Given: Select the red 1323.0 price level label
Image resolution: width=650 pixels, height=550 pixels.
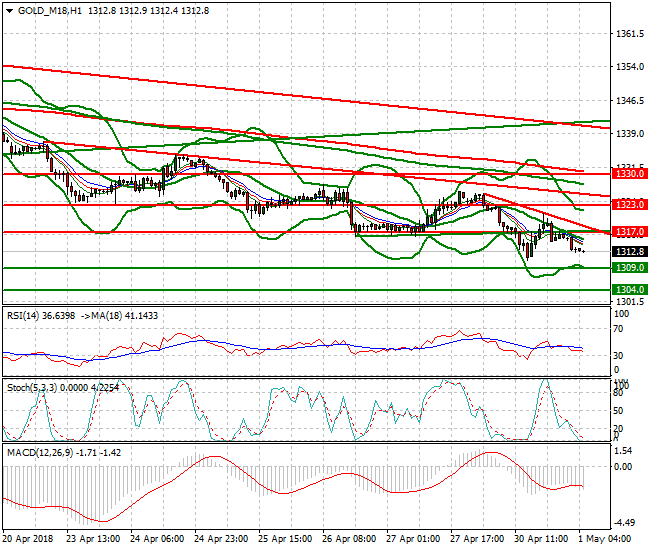Looking at the screenshot, I should click(x=630, y=204).
